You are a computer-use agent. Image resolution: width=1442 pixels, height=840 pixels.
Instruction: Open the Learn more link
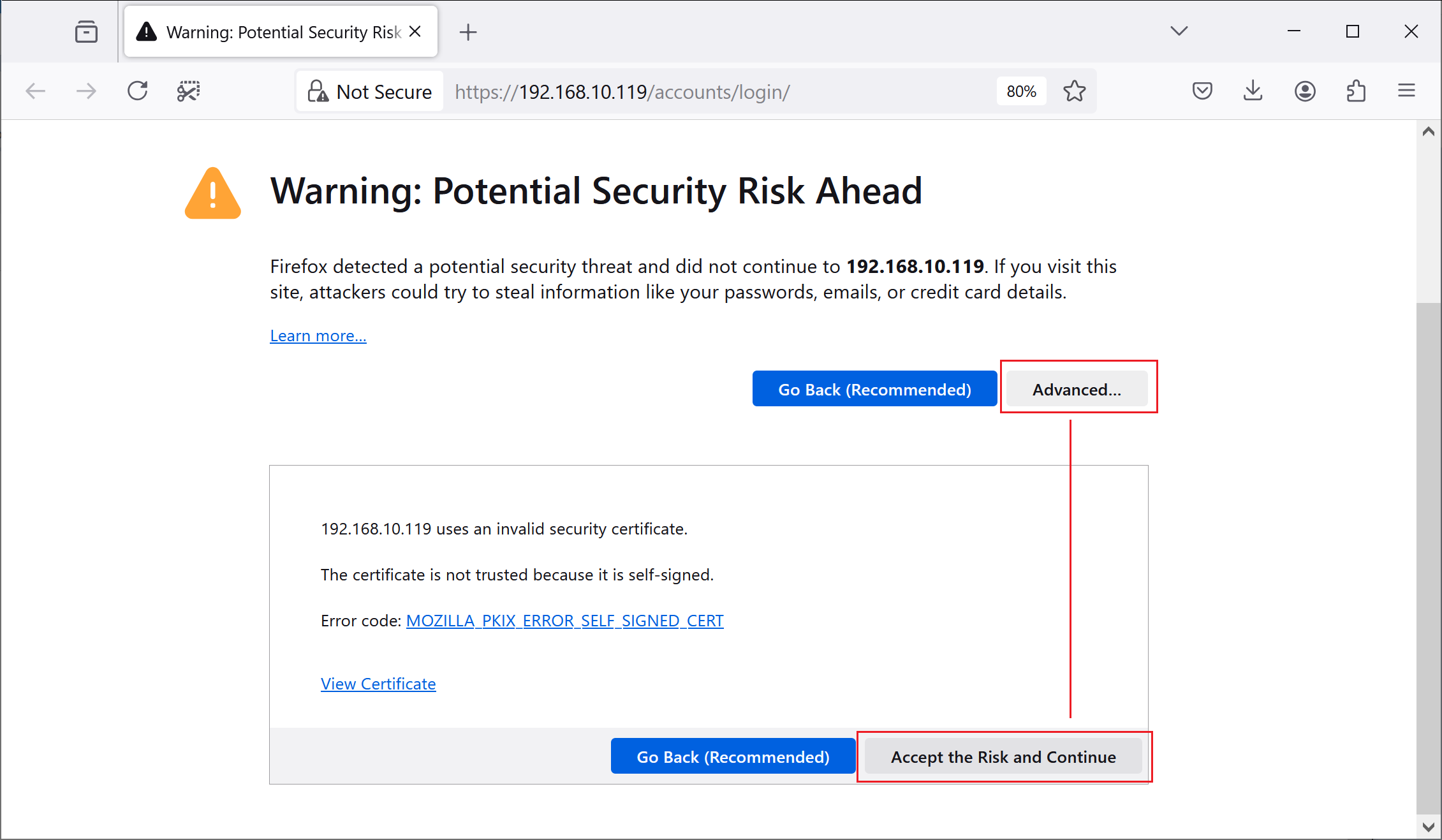coord(317,335)
